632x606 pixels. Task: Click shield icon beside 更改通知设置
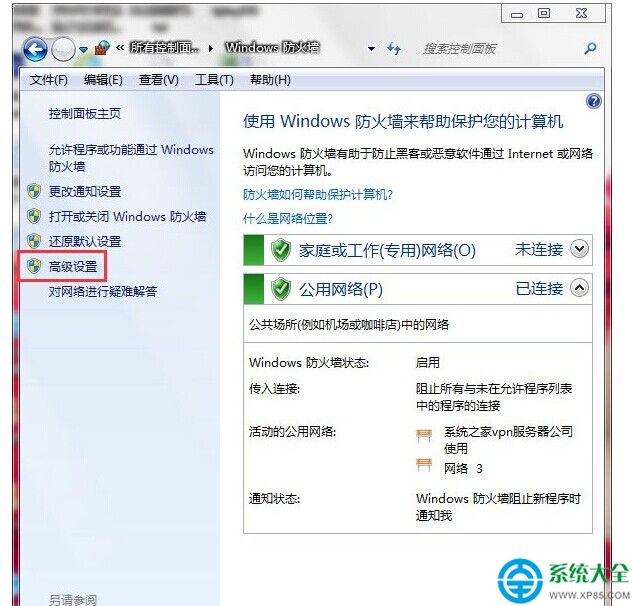pos(34,191)
